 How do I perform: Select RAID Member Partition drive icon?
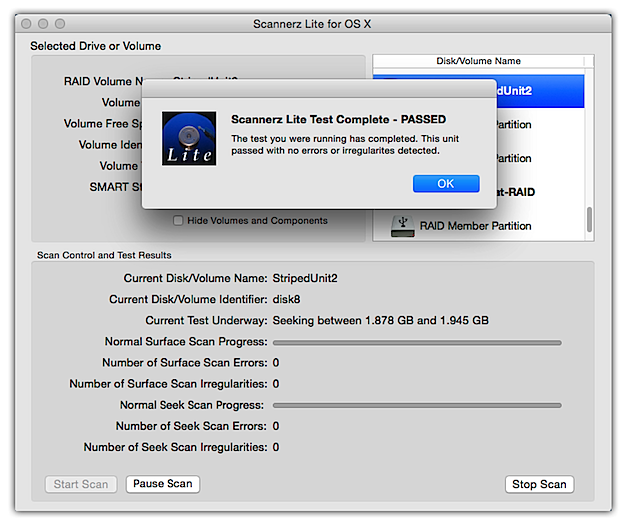(x=403, y=226)
